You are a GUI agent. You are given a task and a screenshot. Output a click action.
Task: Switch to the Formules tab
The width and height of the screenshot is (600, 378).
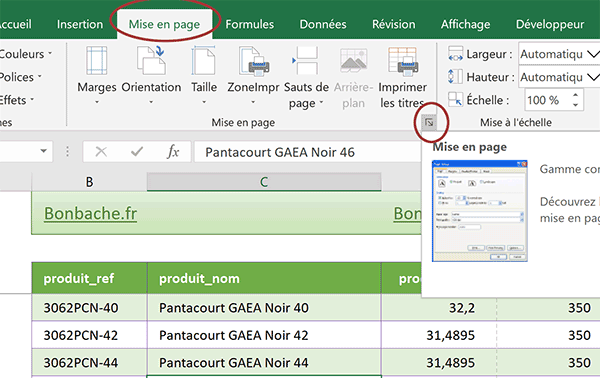249,24
